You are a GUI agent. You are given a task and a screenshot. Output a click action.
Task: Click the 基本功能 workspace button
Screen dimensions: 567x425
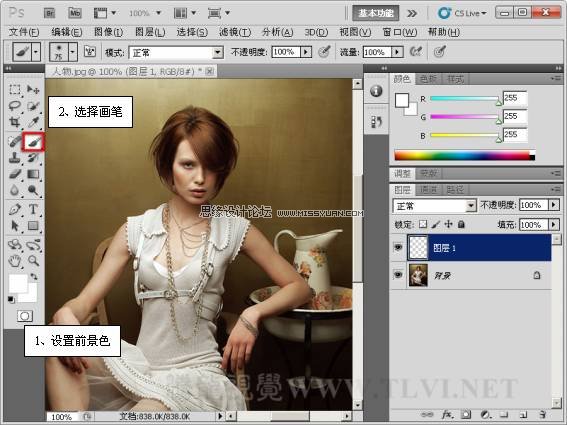[376, 13]
